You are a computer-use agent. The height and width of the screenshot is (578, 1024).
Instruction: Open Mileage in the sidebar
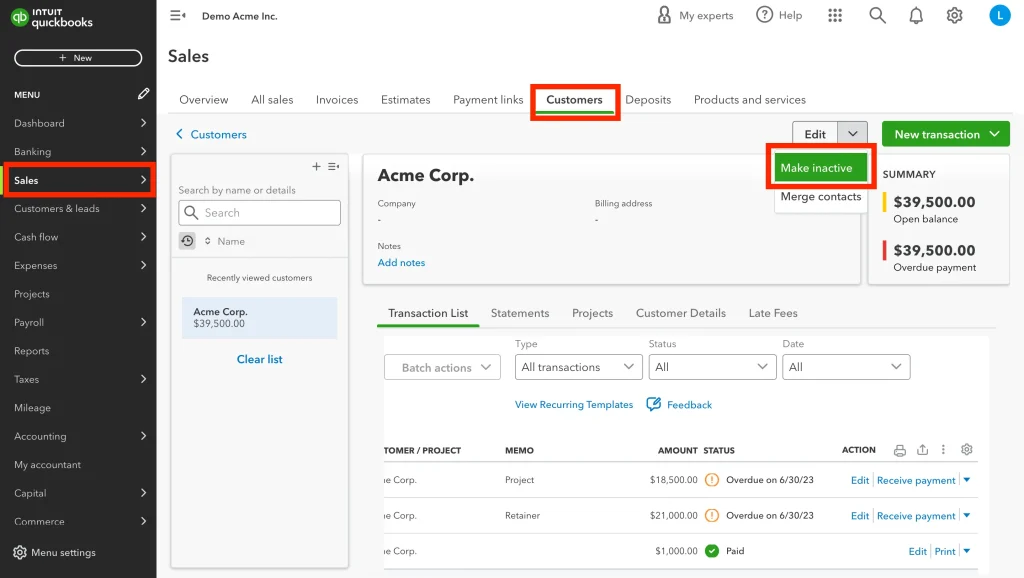tap(32, 408)
